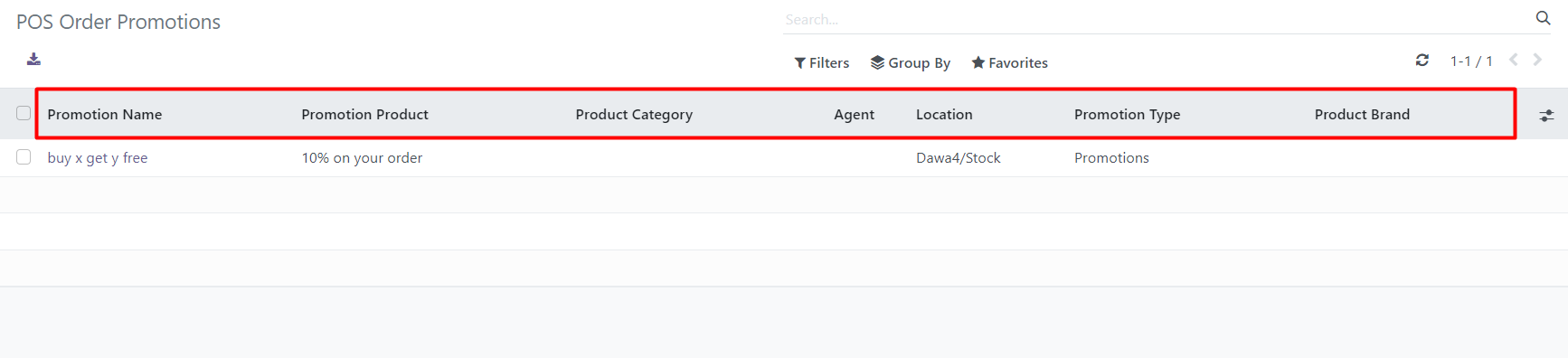Click the Group By layers icon
The image size is (1568, 358).
click(877, 62)
